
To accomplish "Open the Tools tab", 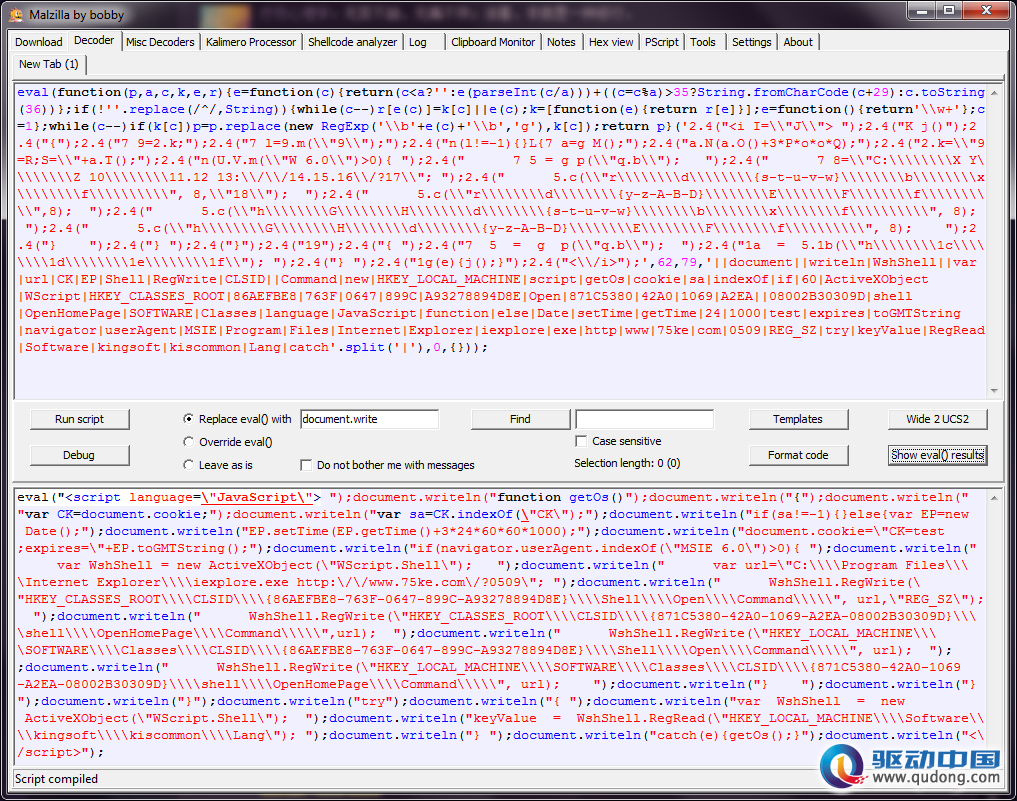I will pos(703,42).
